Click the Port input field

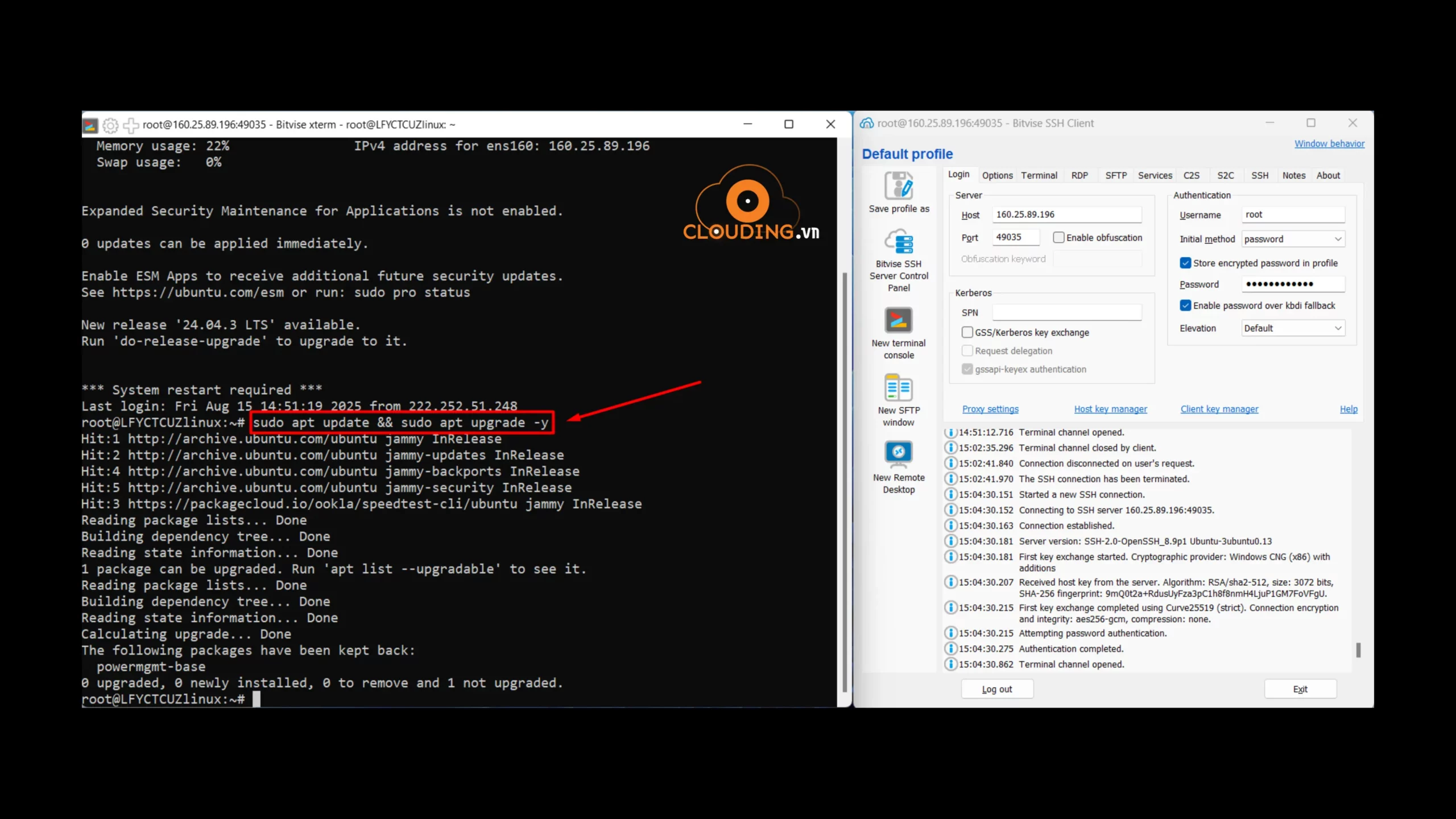[x=1016, y=238]
